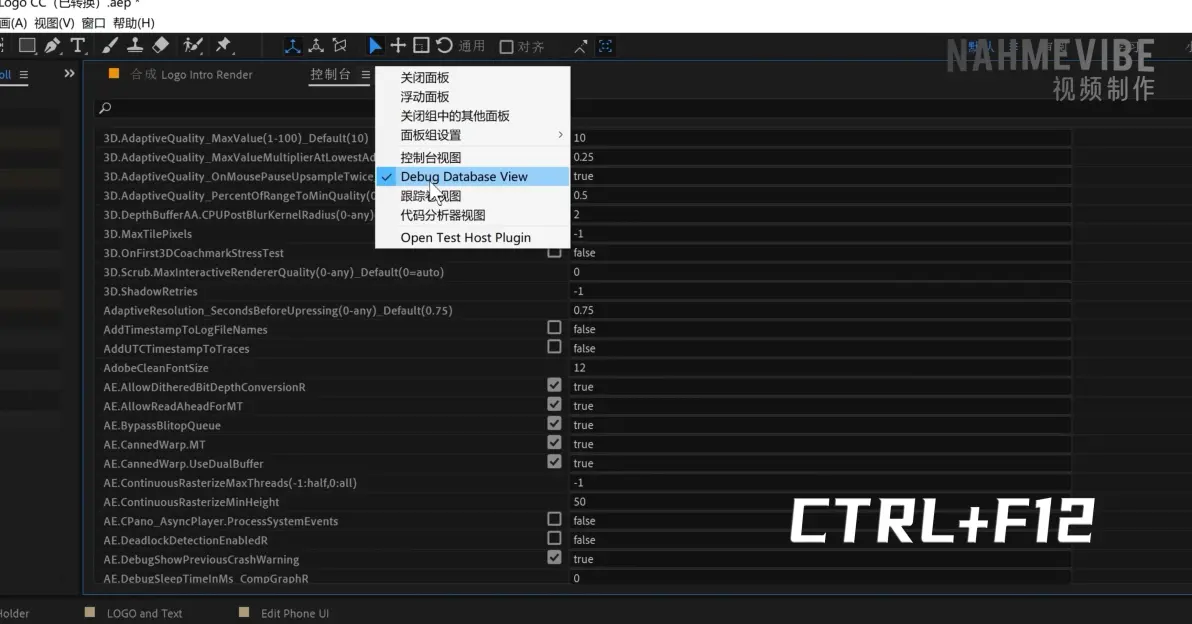Screen dimensions: 1192x624
Task: Enable the AE.CPano_AsyncPlayer.ProcessSystemEvents checkbox
Action: coord(555,518)
